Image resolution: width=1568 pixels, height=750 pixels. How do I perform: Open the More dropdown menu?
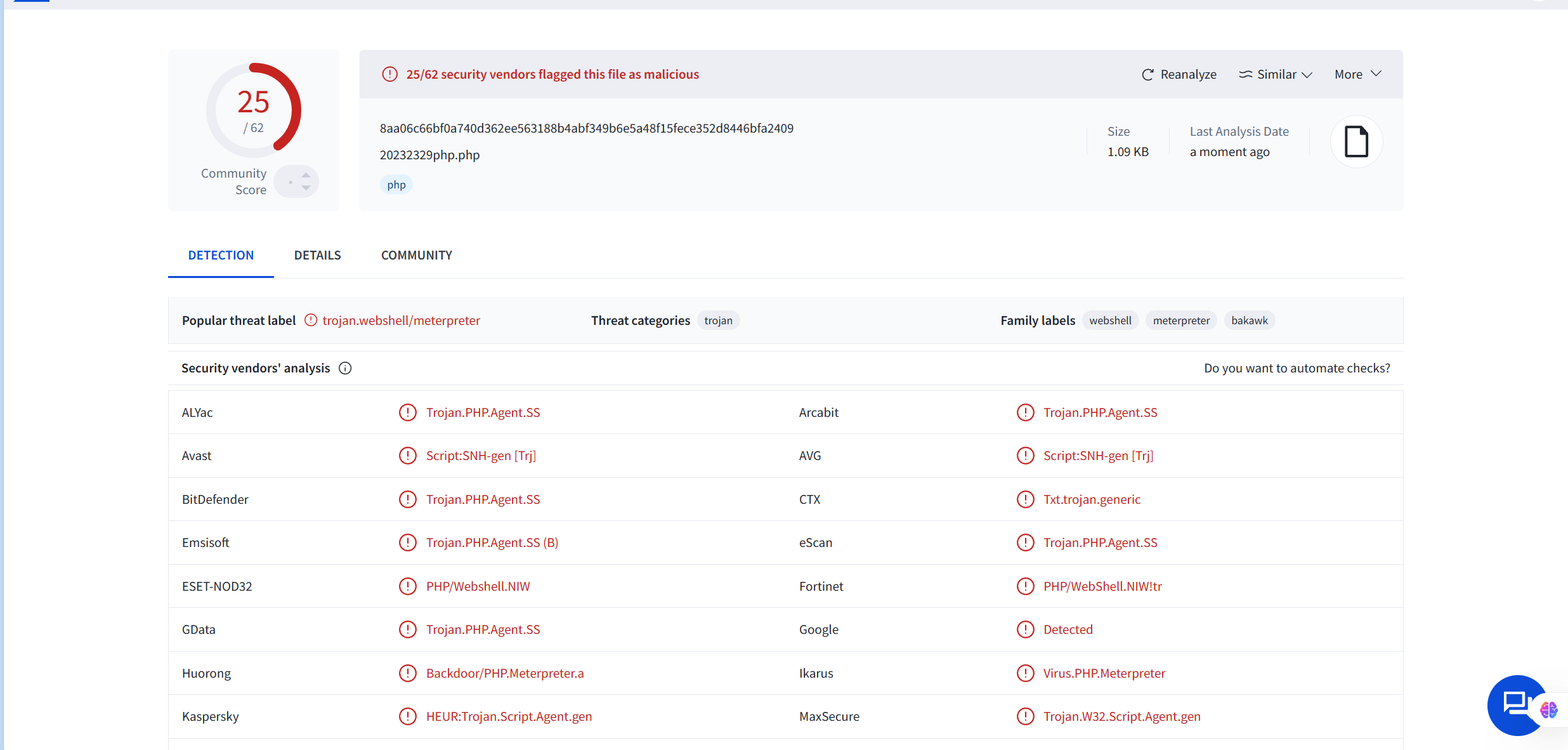(1357, 75)
